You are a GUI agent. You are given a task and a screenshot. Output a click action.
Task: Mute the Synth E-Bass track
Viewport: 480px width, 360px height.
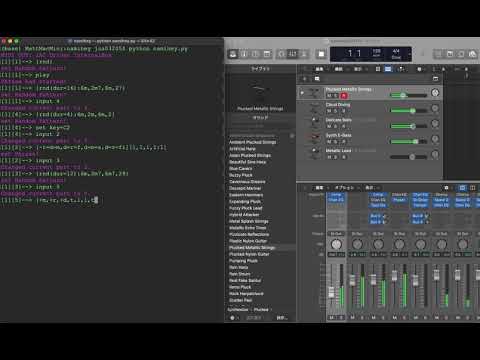point(329,142)
